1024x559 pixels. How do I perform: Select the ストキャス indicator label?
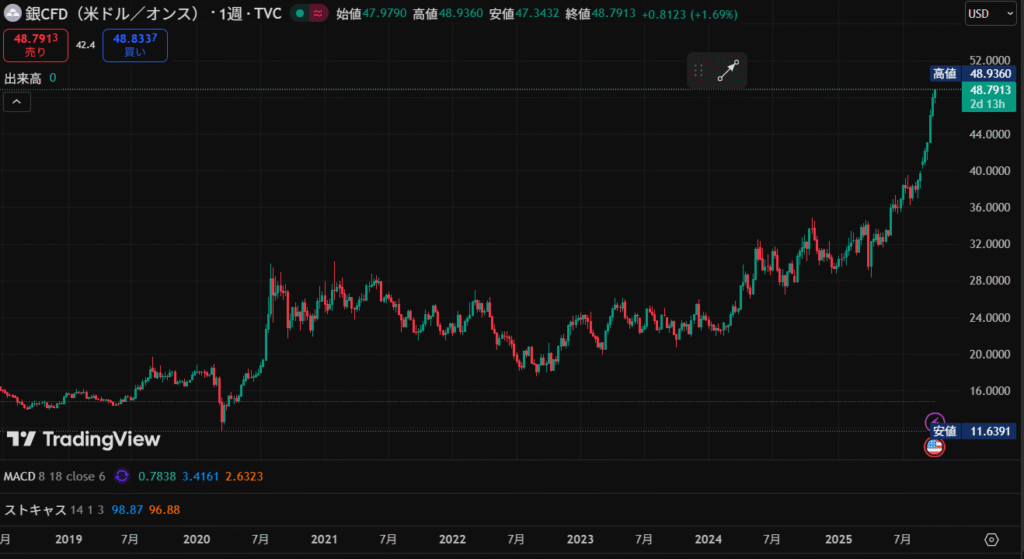tap(35, 510)
